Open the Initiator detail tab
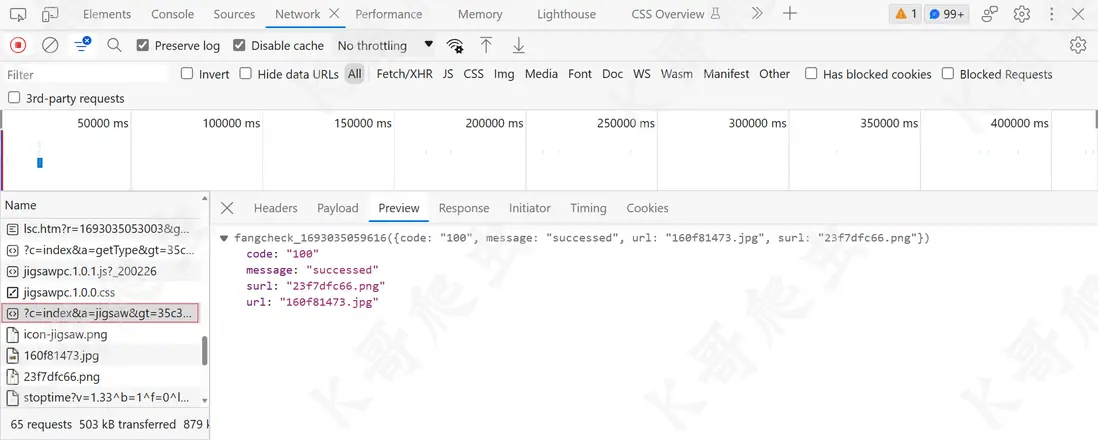Image resolution: width=1098 pixels, height=440 pixels. click(x=529, y=208)
